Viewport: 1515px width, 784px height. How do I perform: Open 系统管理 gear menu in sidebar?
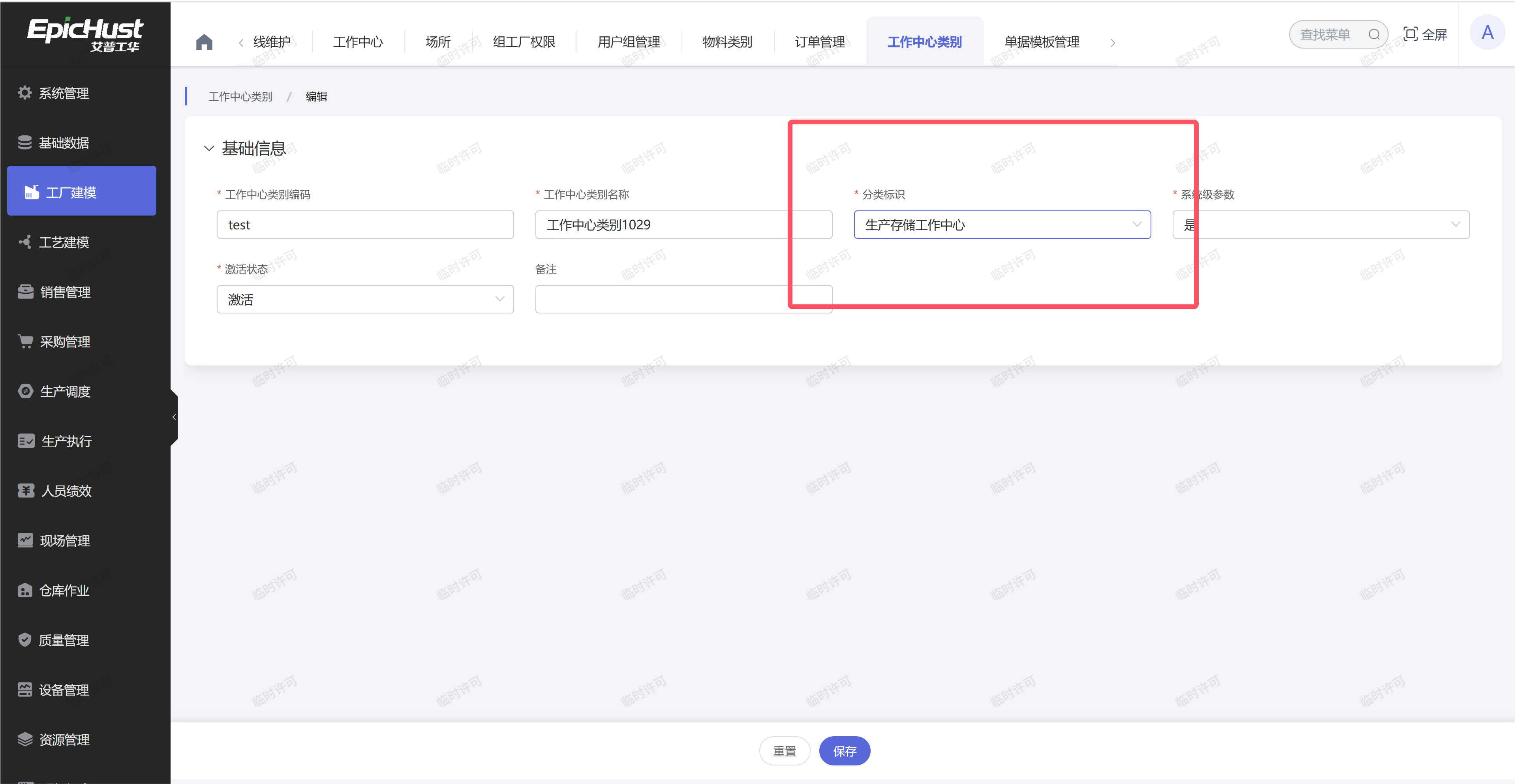click(64, 93)
